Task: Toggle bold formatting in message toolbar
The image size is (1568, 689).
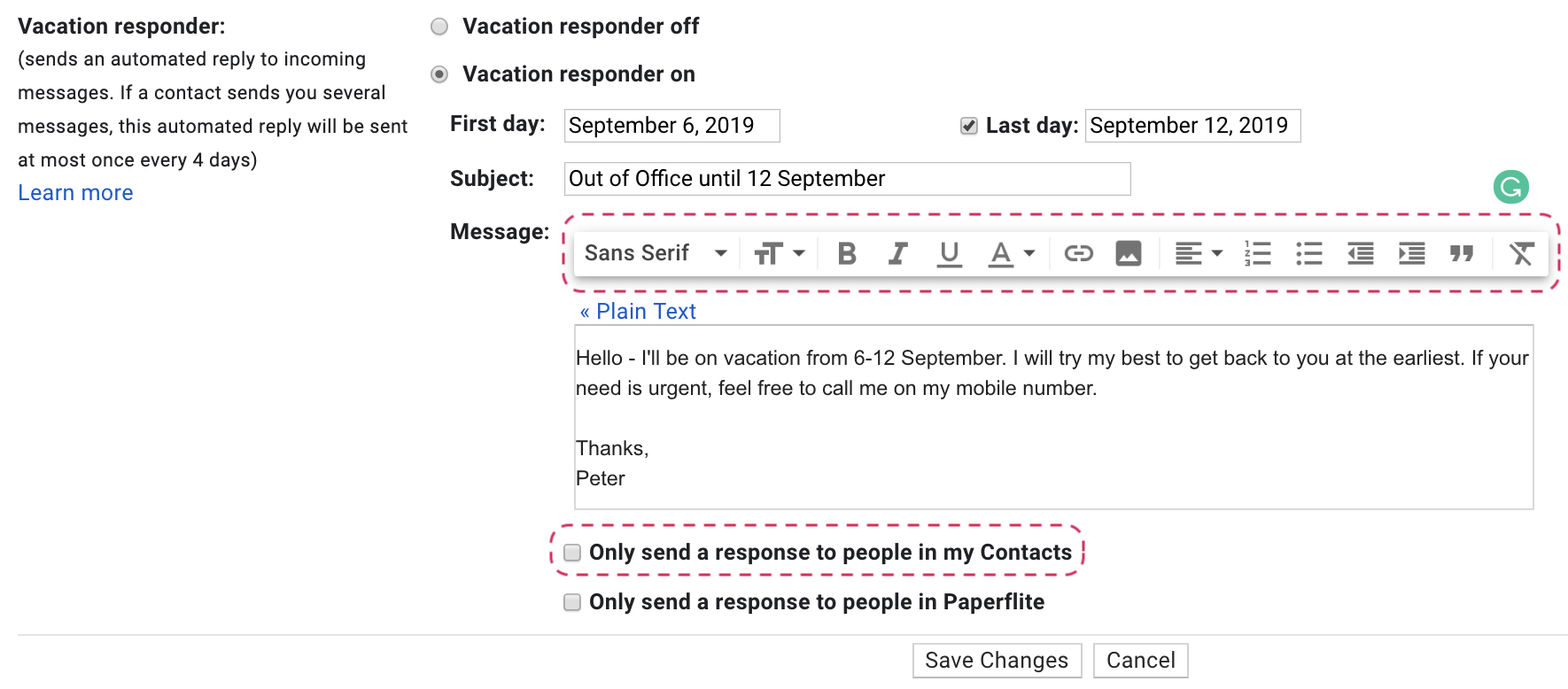Action: [x=846, y=254]
